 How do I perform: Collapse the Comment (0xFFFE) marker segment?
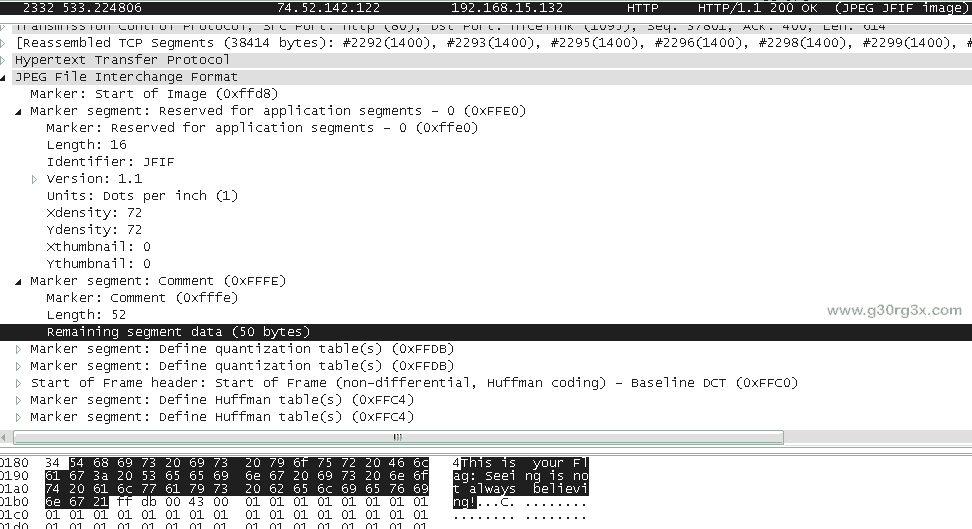coord(19,281)
